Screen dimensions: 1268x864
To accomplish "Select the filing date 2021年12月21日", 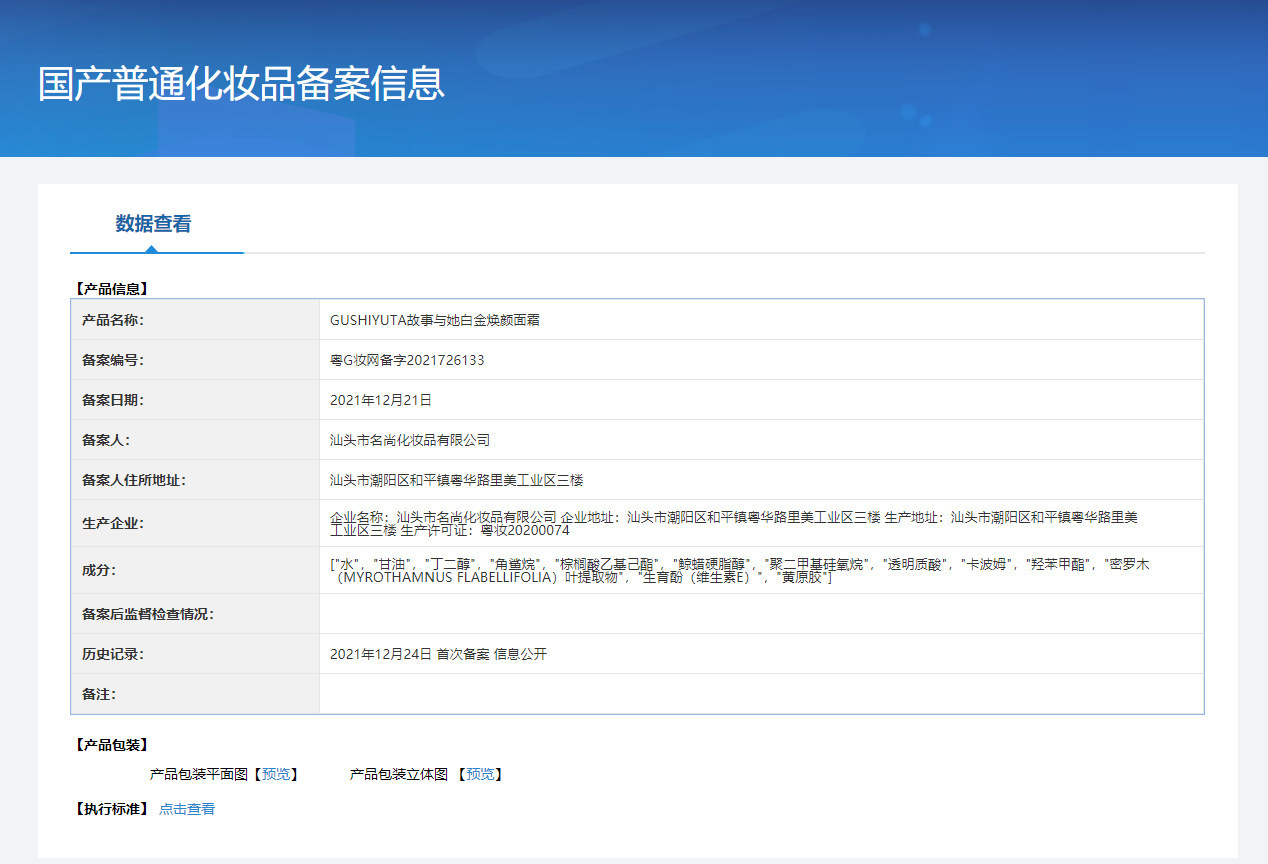I will coord(381,400).
